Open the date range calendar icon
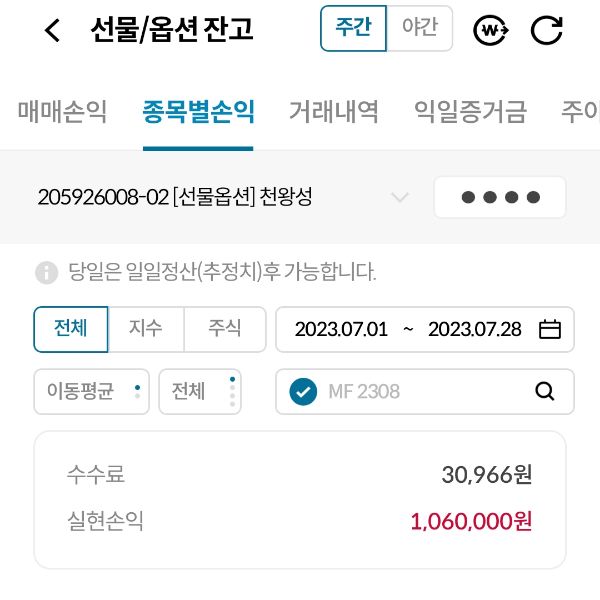This screenshot has height=600, width=600. (549, 329)
